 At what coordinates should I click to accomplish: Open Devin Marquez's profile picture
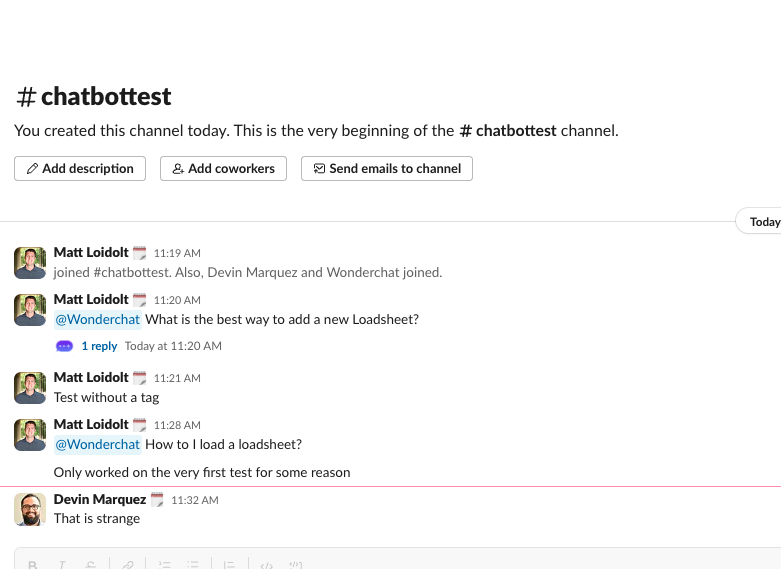tap(30, 509)
